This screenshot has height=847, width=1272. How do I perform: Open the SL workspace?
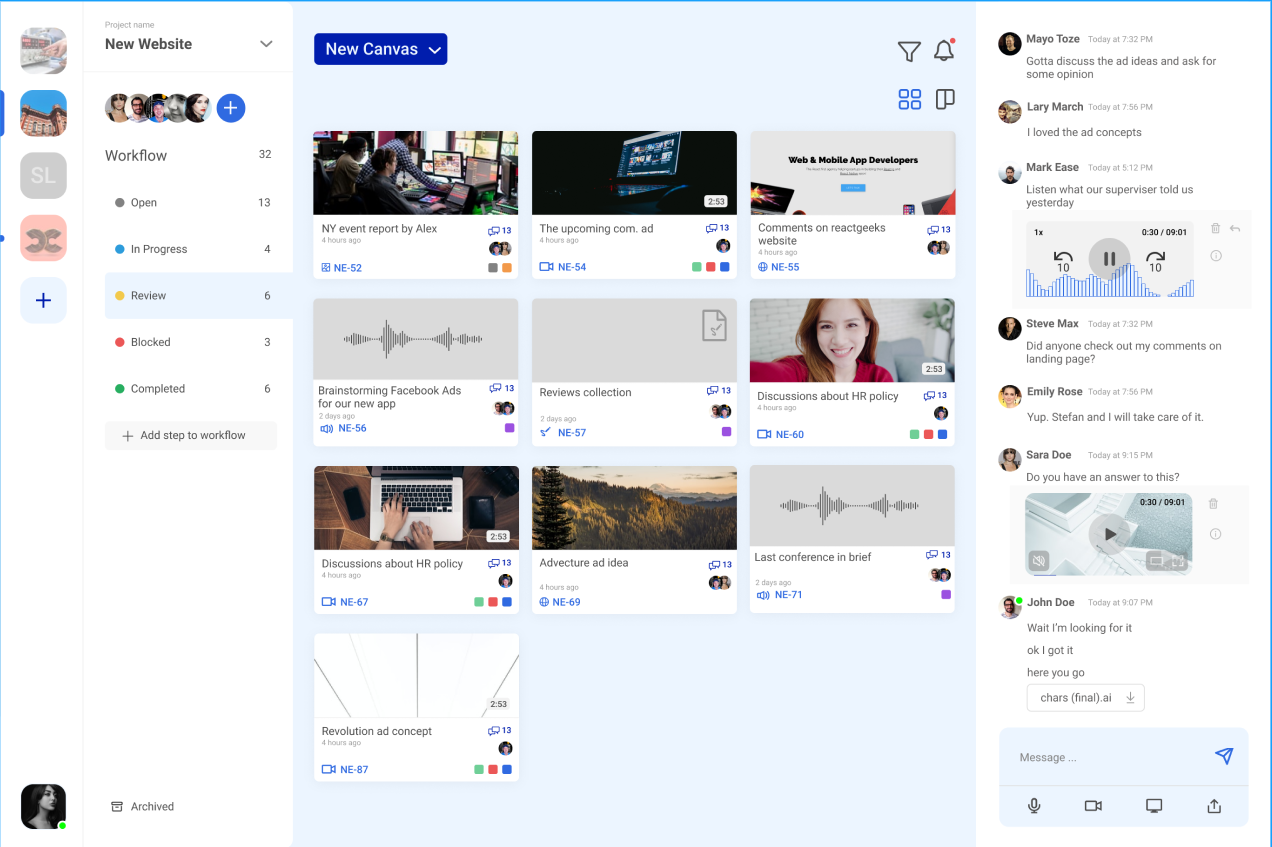click(43, 176)
